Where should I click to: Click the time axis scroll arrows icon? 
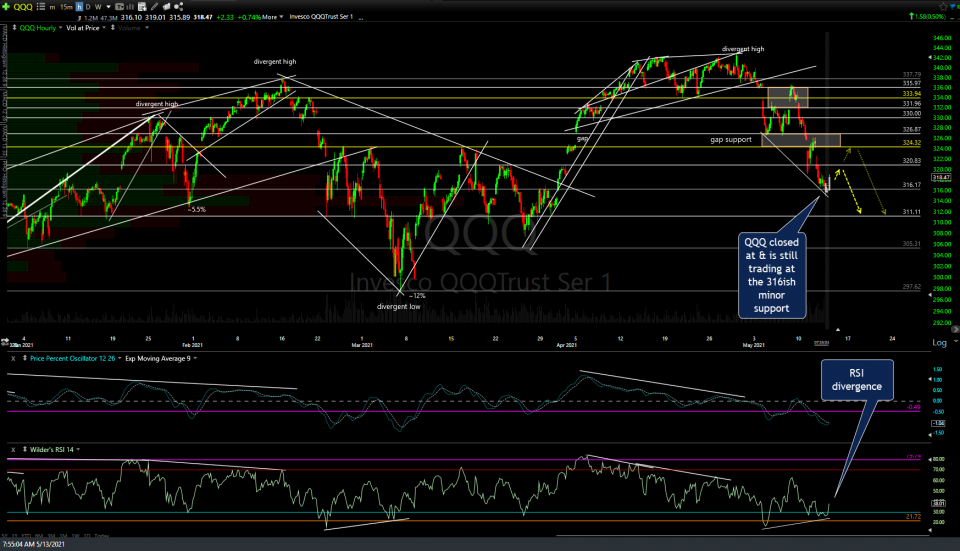tap(6, 340)
